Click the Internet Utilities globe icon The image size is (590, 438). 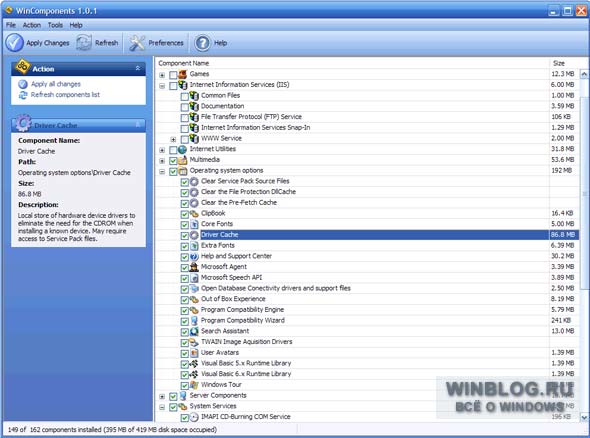point(182,149)
